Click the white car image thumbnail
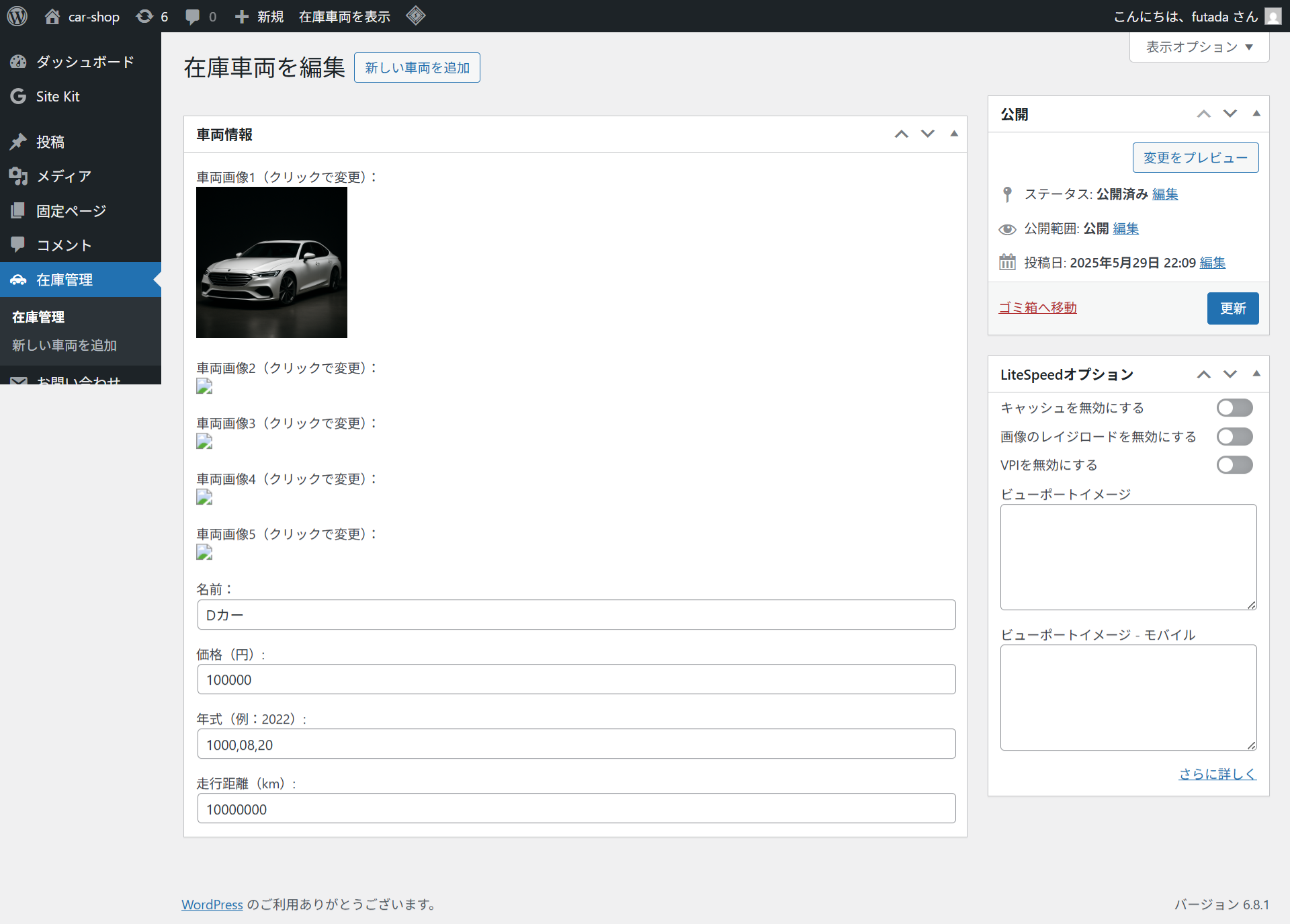Image resolution: width=1290 pixels, height=924 pixels. click(x=271, y=262)
